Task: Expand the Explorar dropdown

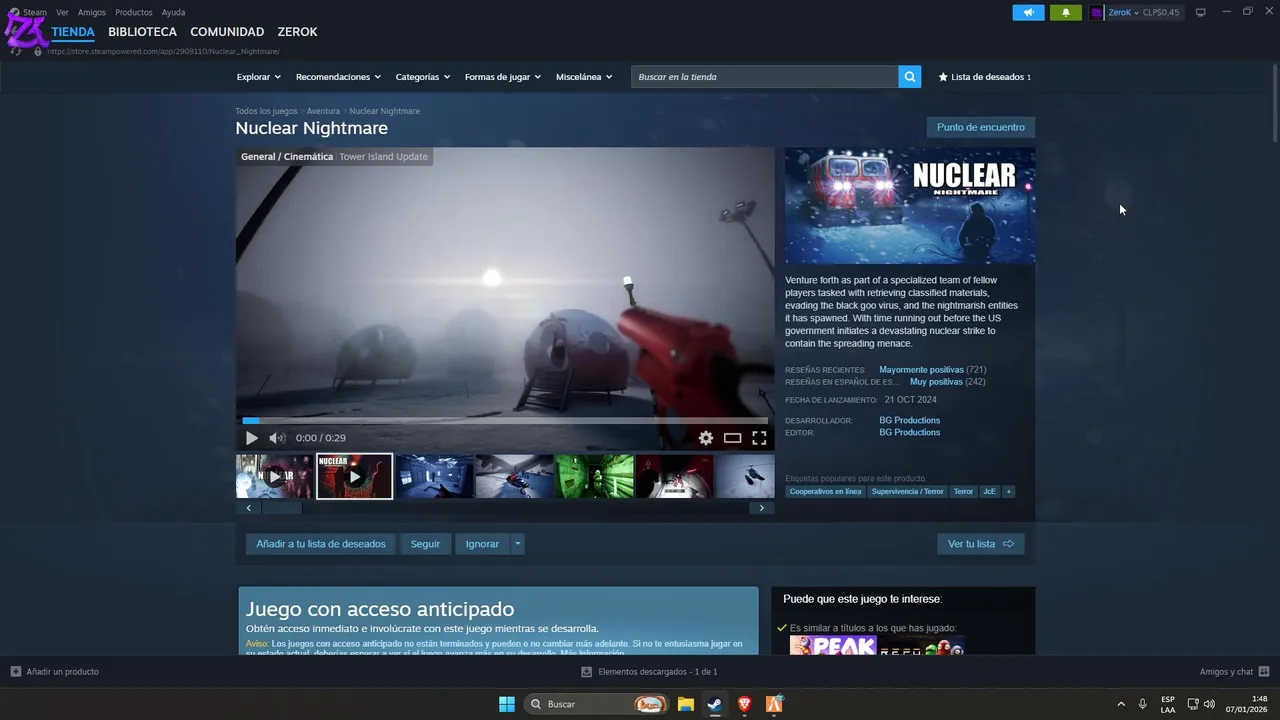Action: coord(258,77)
